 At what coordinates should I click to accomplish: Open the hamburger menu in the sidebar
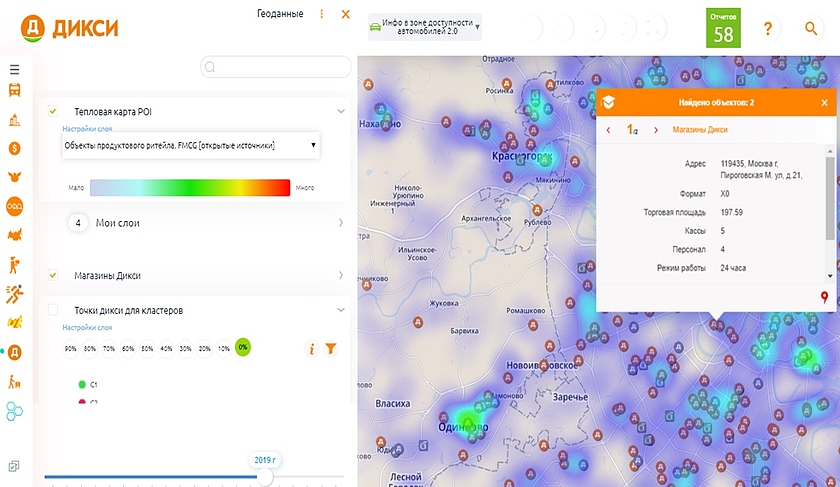[14, 69]
